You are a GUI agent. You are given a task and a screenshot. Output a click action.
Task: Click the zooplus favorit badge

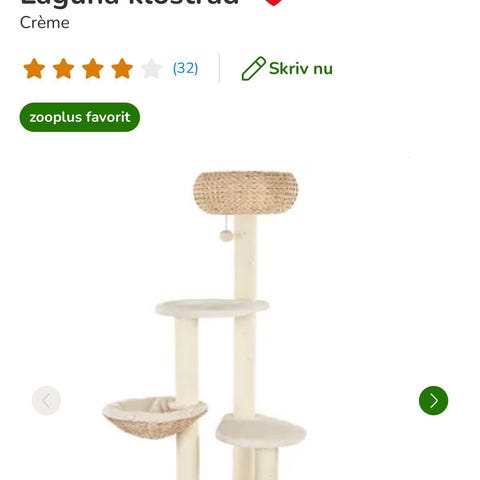point(80,117)
